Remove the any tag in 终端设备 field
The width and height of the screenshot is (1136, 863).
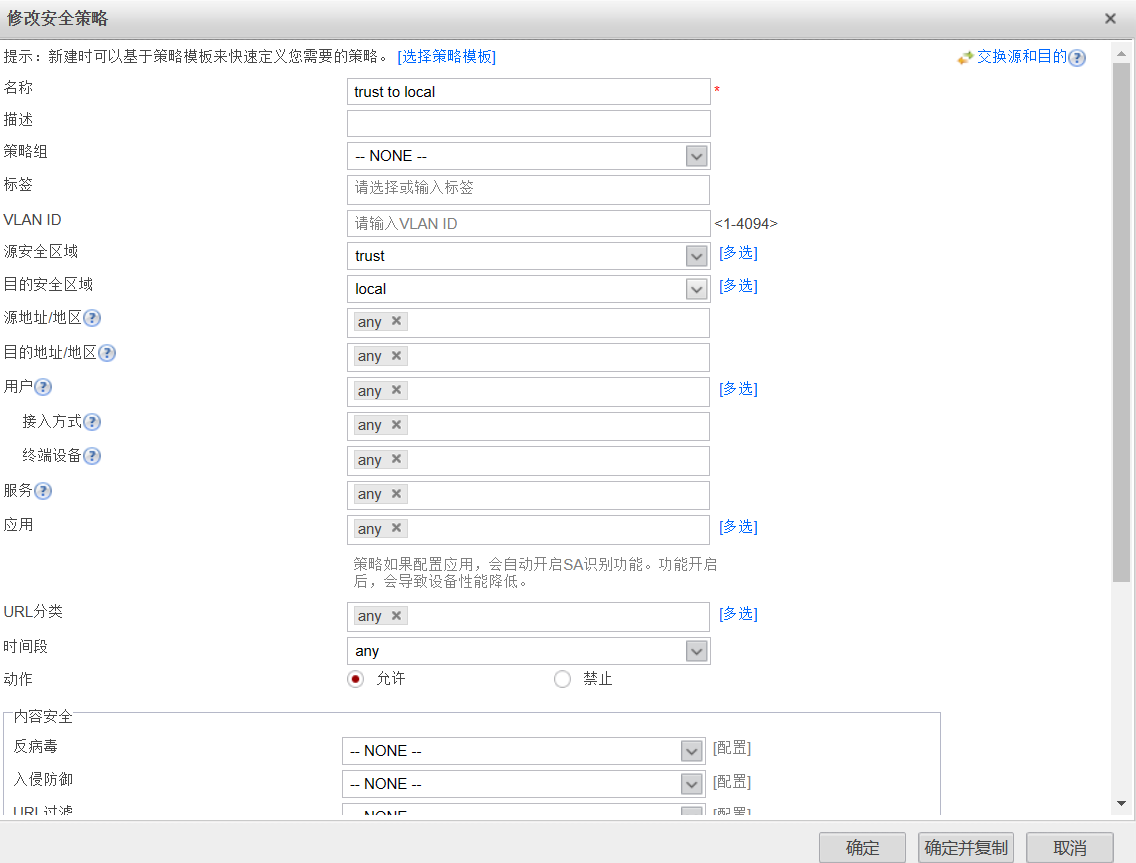pyautogui.click(x=396, y=459)
